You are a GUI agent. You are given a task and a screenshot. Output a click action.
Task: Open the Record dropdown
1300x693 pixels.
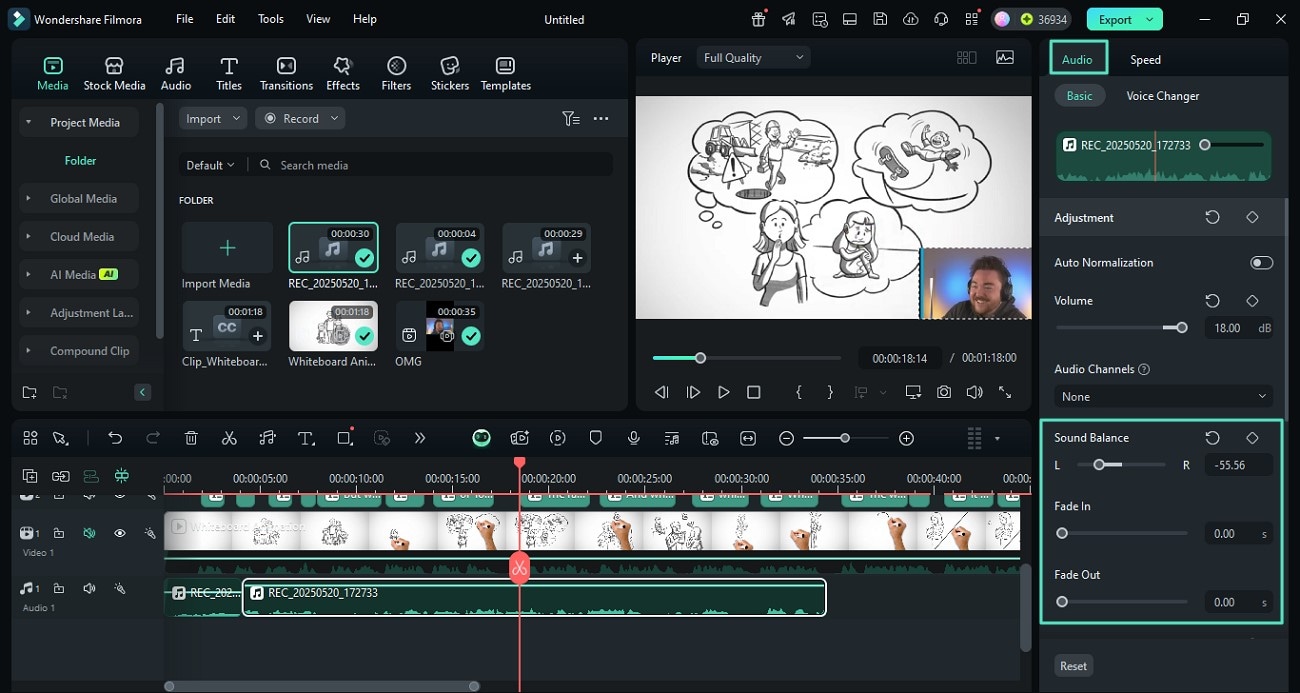click(301, 119)
